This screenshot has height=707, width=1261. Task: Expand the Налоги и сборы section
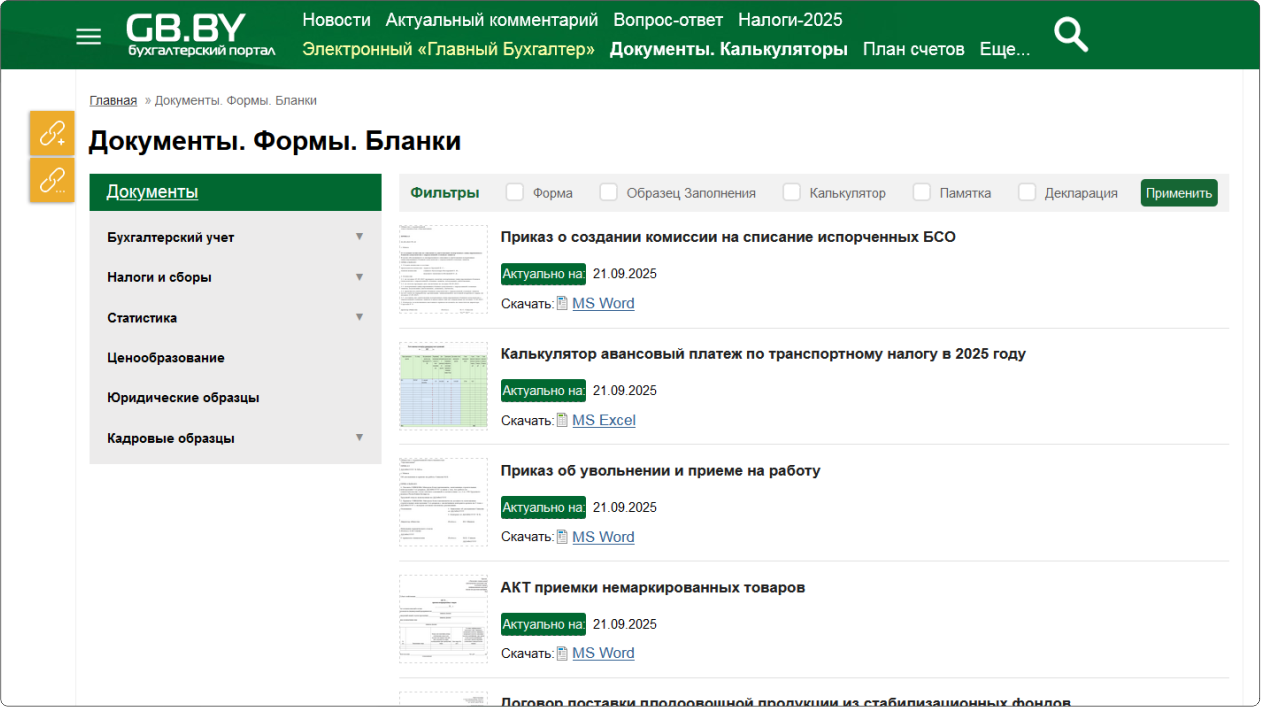[359, 277]
